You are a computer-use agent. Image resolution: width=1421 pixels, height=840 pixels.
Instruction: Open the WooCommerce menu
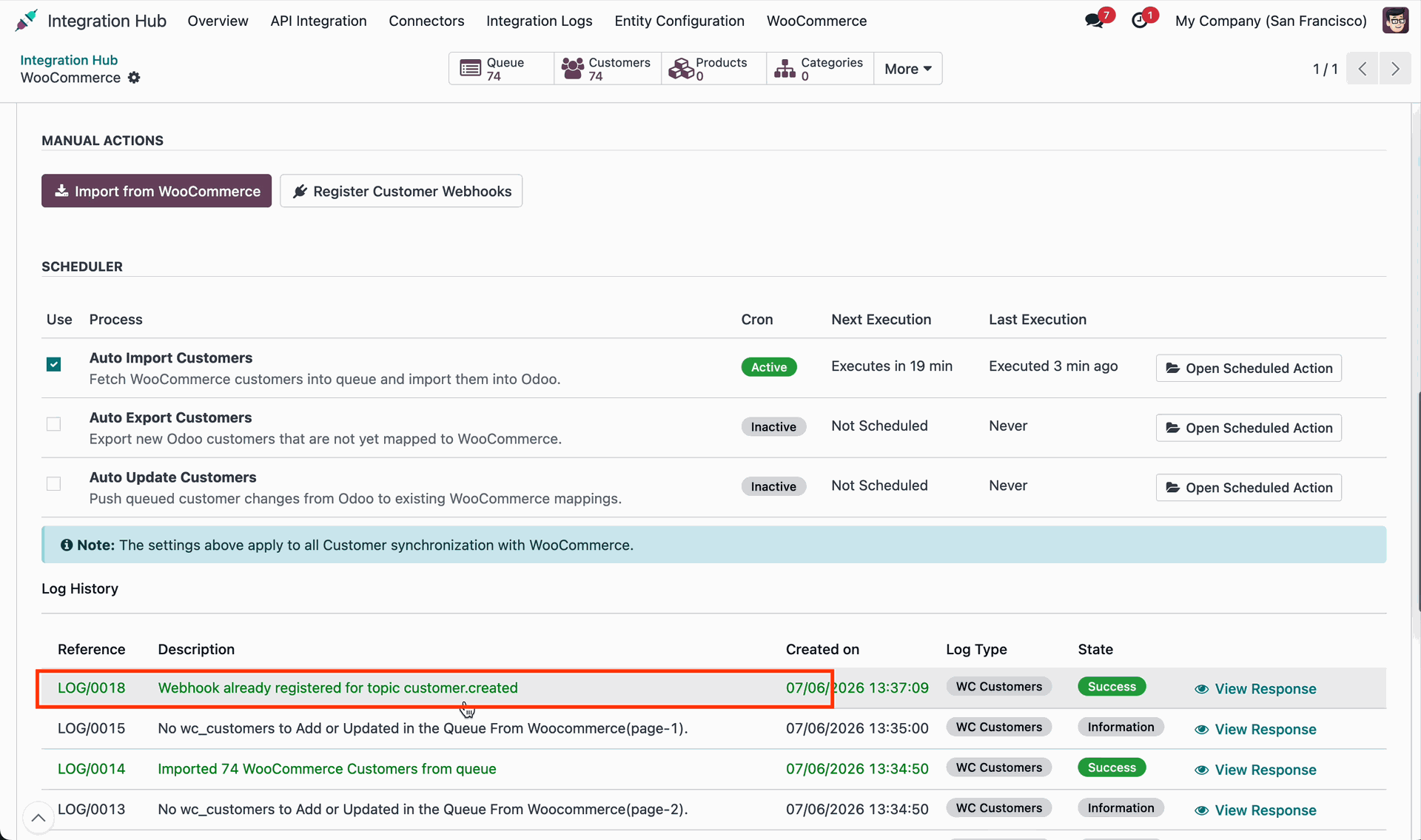tap(816, 21)
